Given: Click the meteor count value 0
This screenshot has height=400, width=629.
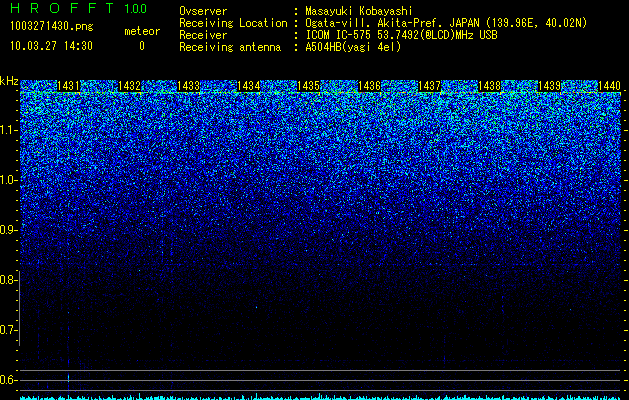Looking at the screenshot, I should [142, 46].
